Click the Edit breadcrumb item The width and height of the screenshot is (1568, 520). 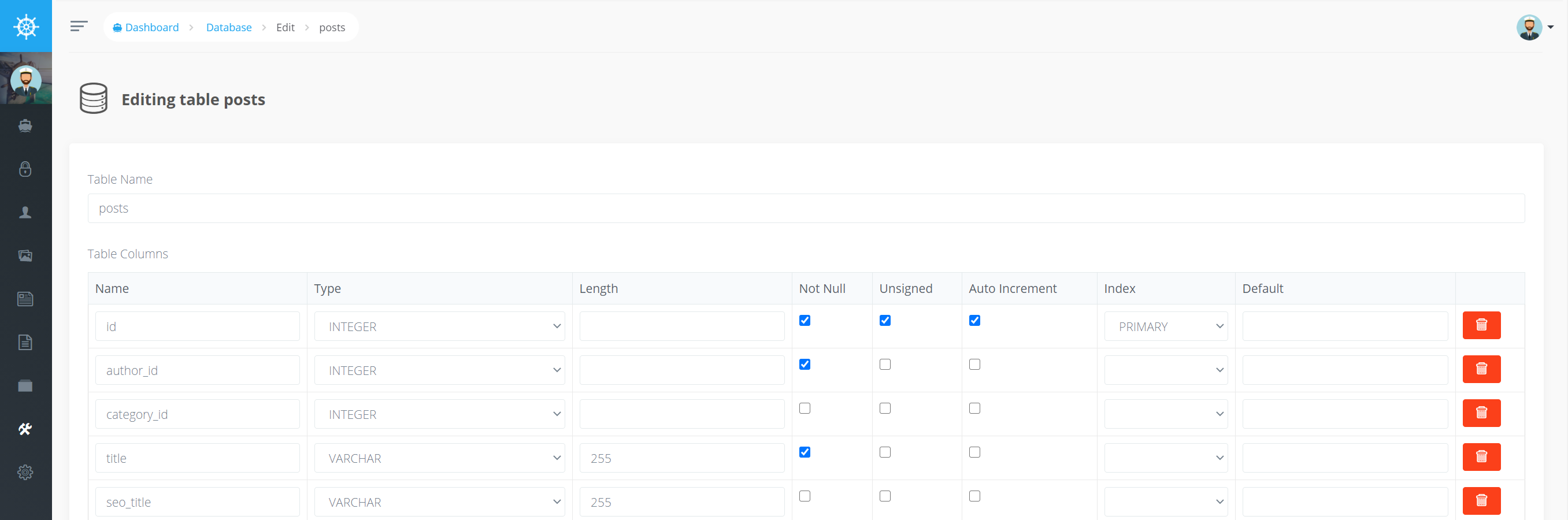(286, 27)
